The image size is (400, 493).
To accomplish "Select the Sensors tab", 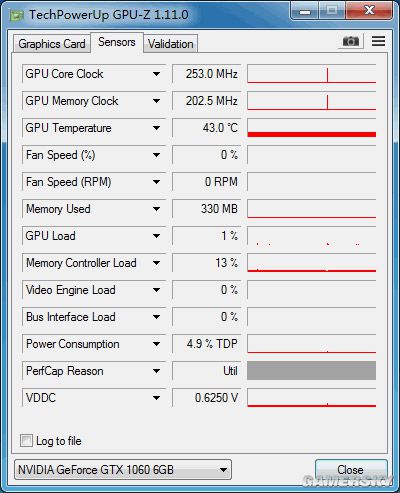I will 117,42.
